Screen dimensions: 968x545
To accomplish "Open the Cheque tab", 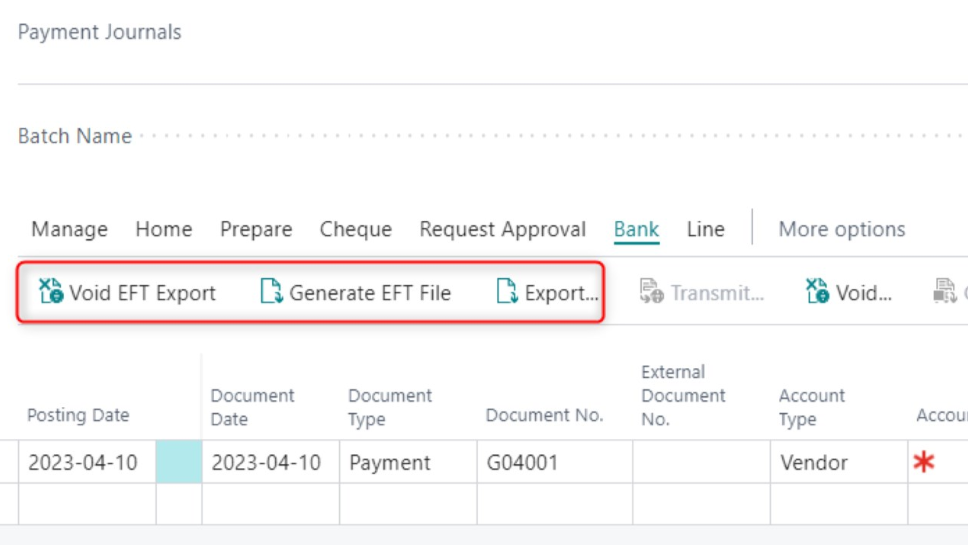I will [x=356, y=230].
